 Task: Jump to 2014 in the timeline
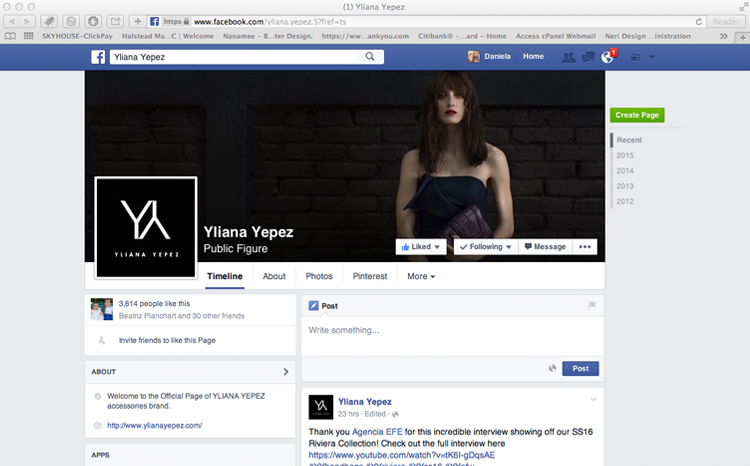point(625,171)
